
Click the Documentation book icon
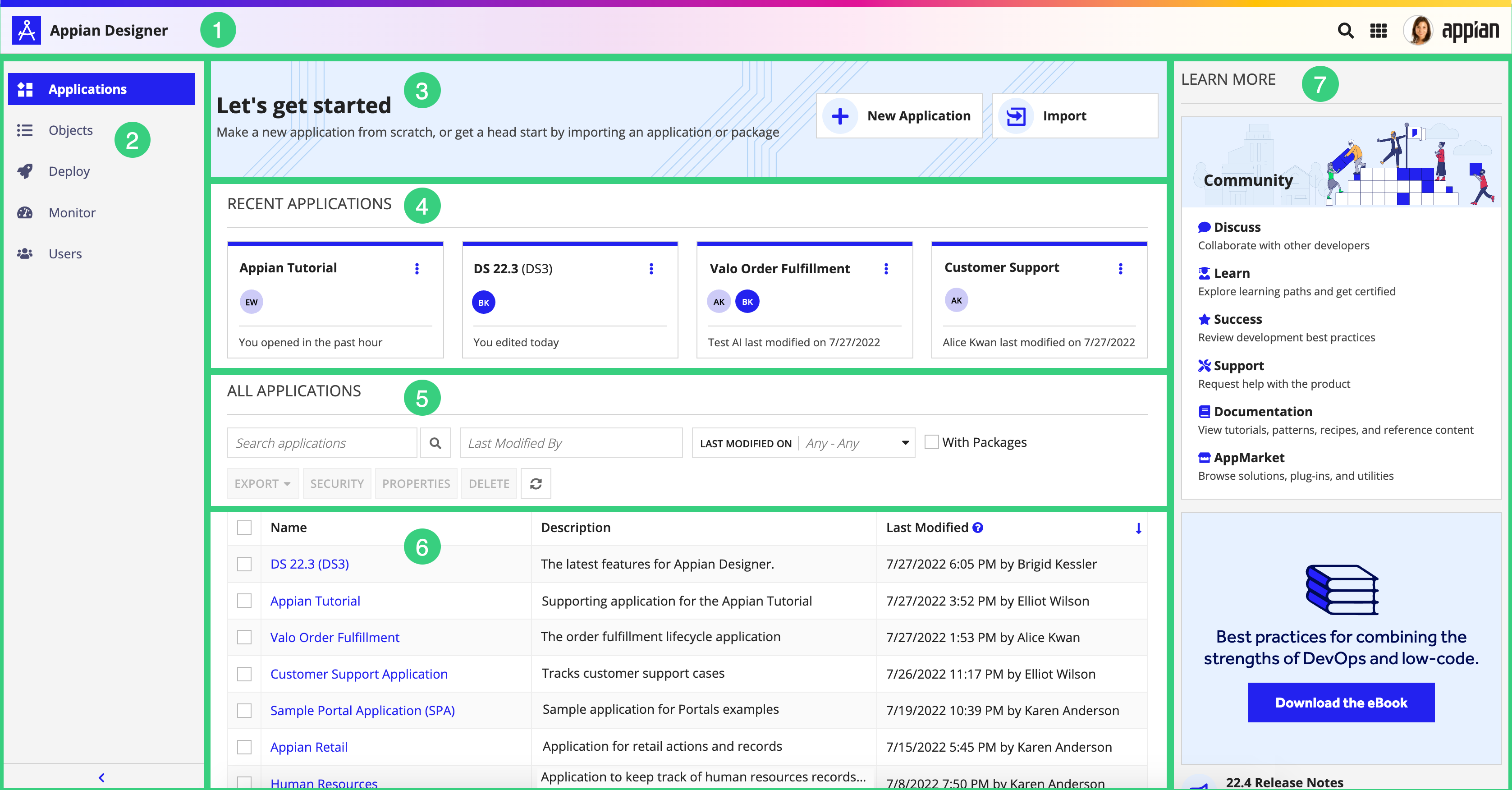(1204, 411)
